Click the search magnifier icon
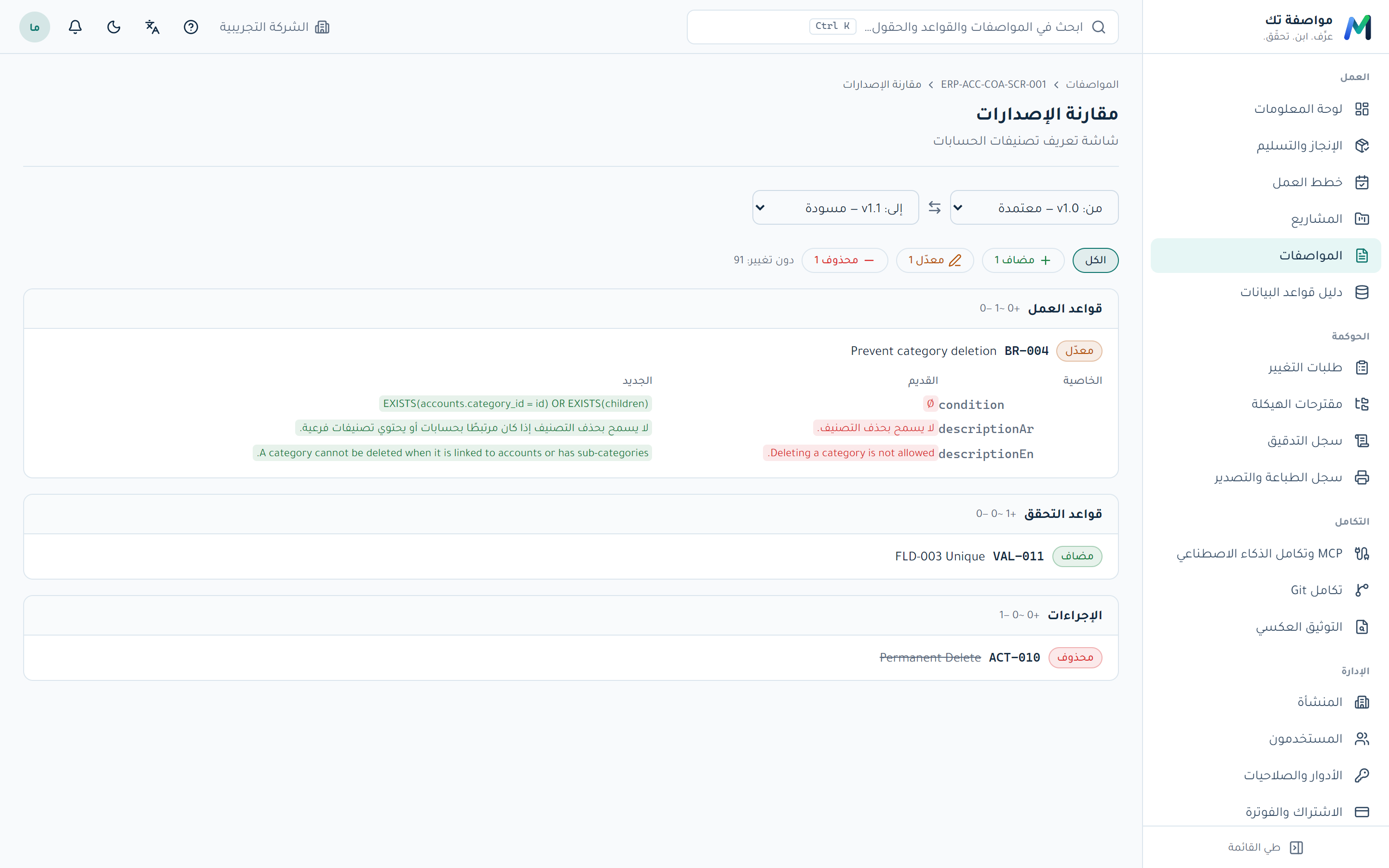The image size is (1389, 868). [1098, 27]
